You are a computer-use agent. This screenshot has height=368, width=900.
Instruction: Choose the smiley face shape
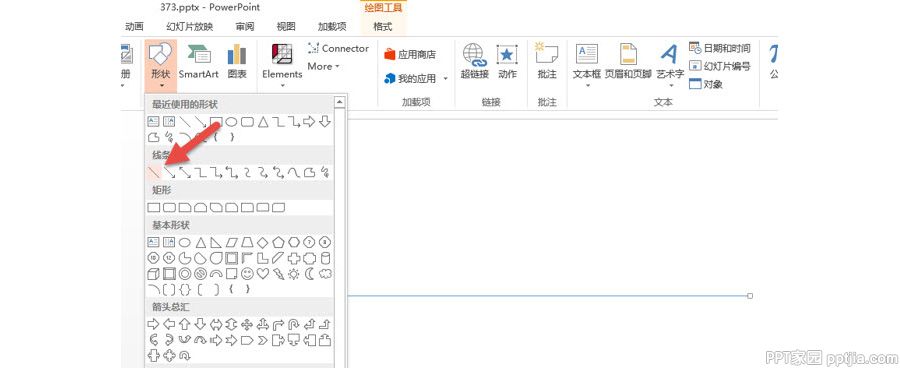tap(247, 274)
